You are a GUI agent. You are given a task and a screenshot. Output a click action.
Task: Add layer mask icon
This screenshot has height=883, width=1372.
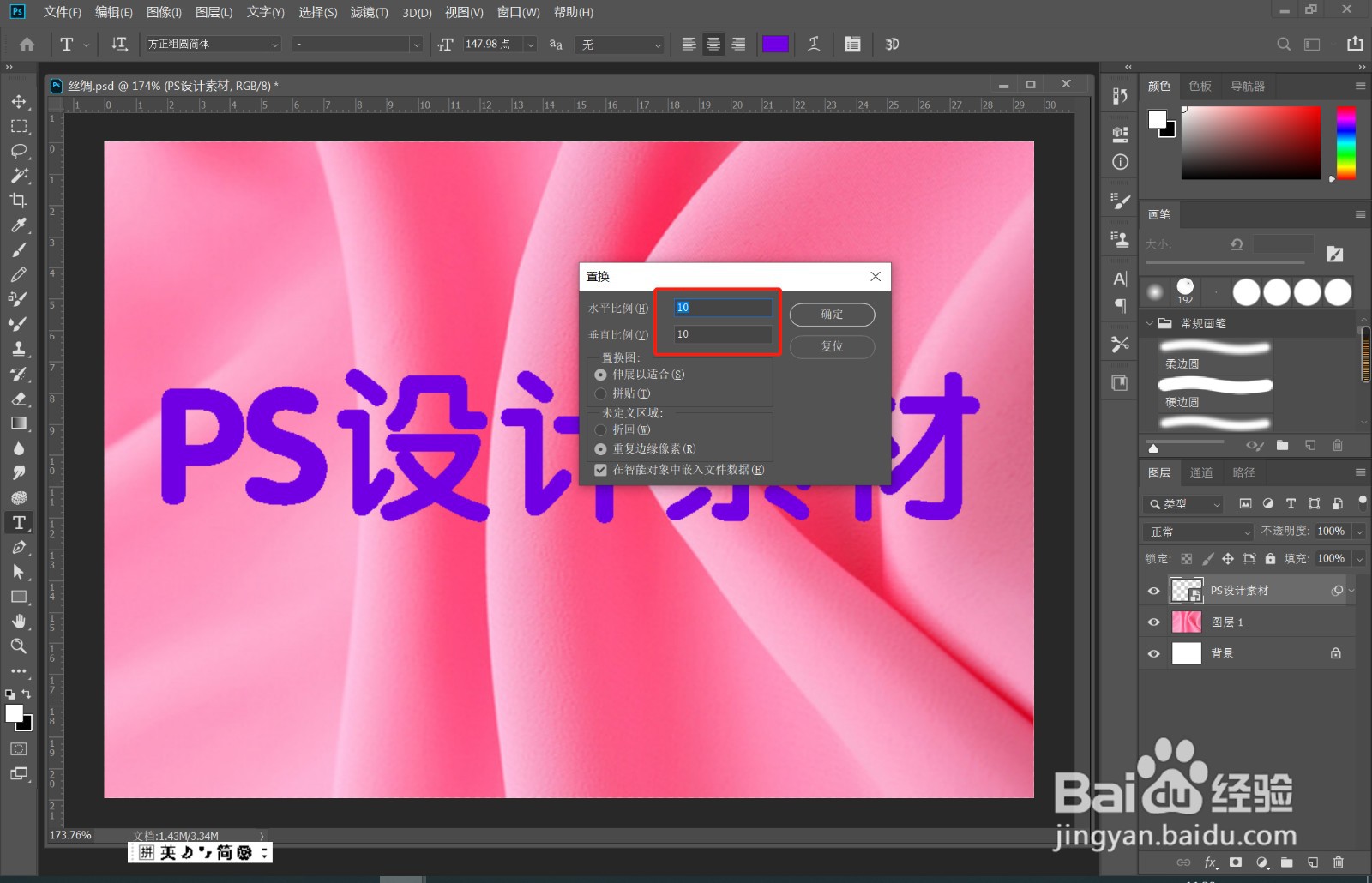point(1236,862)
